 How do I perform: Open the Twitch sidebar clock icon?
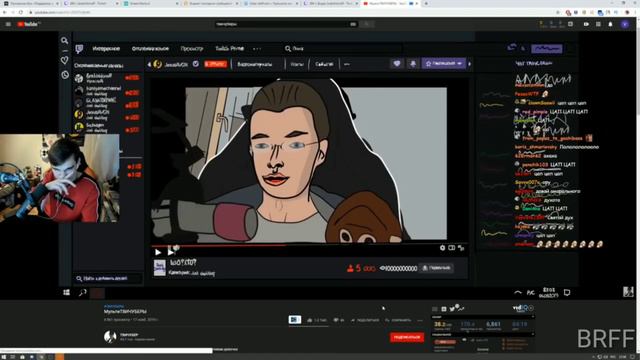coord(65,75)
